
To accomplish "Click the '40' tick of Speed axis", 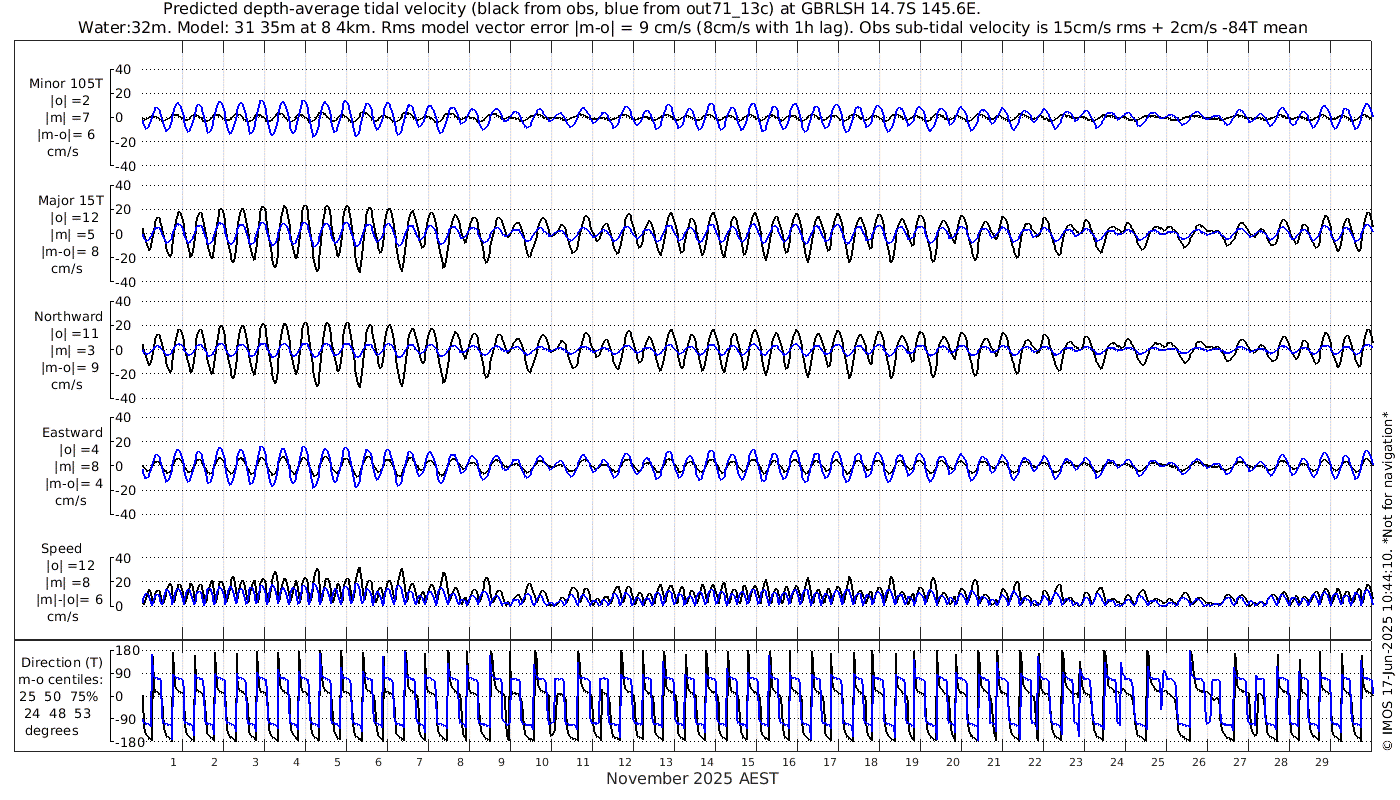I will click(x=125, y=558).
